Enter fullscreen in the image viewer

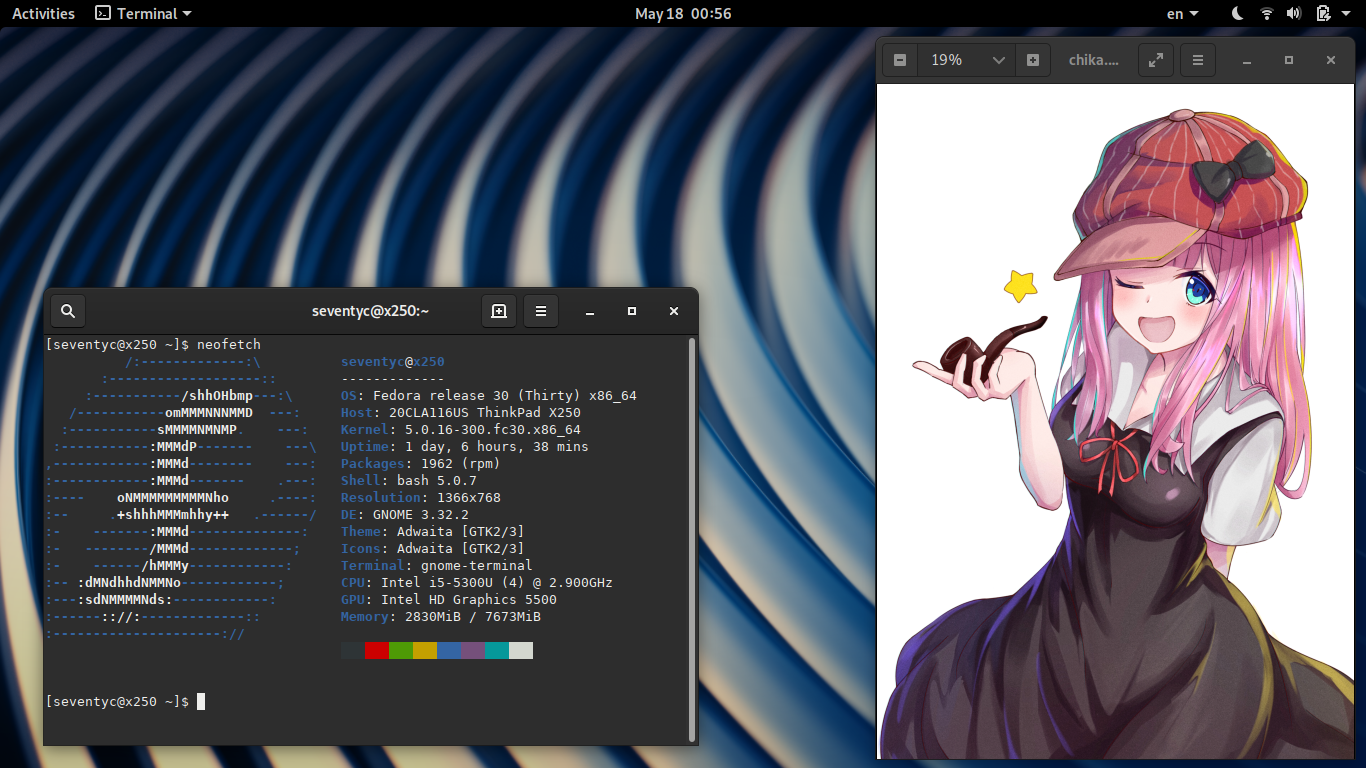point(1155,60)
